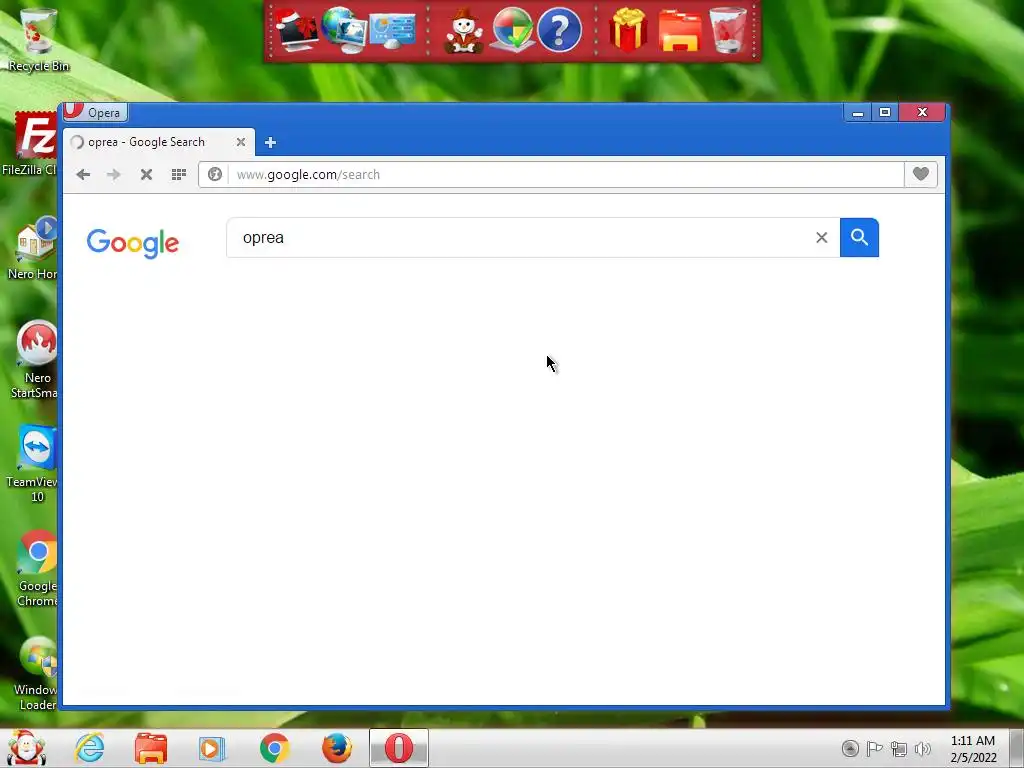Click the site info globe badge

215,174
